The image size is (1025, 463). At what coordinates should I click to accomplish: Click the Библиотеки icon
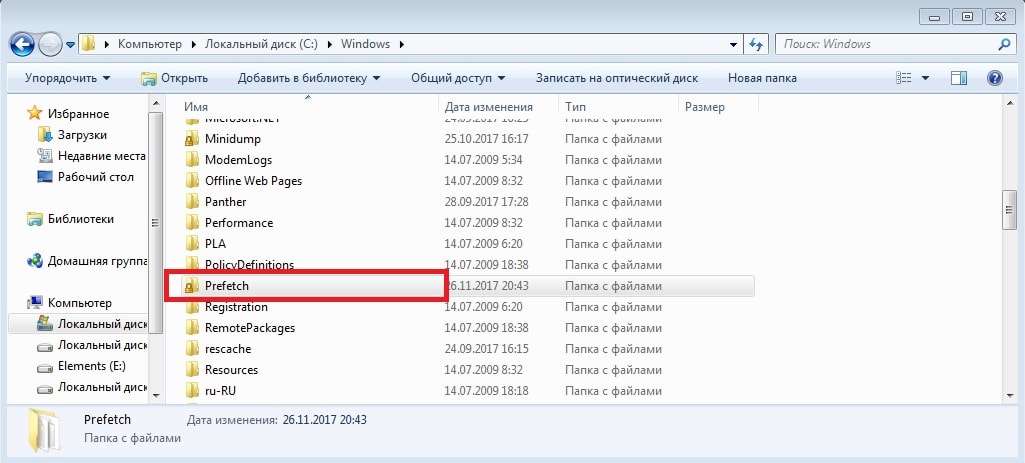(35, 219)
